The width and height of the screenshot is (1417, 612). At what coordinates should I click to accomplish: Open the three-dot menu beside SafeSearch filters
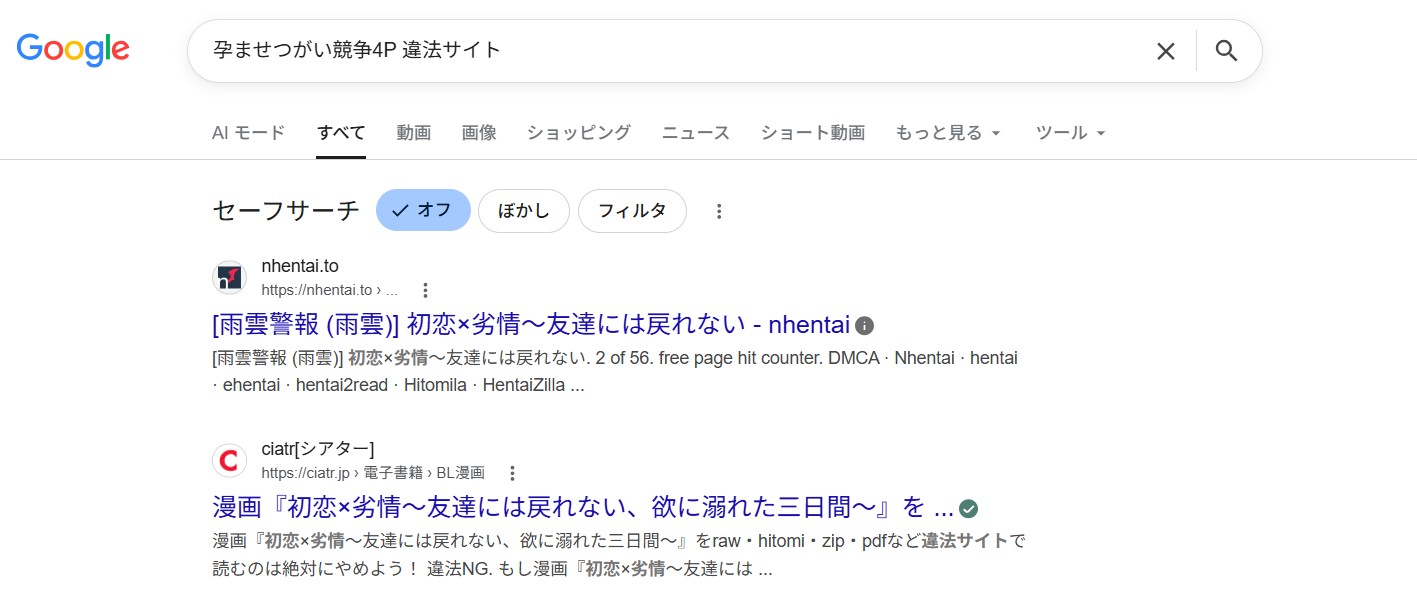(718, 211)
